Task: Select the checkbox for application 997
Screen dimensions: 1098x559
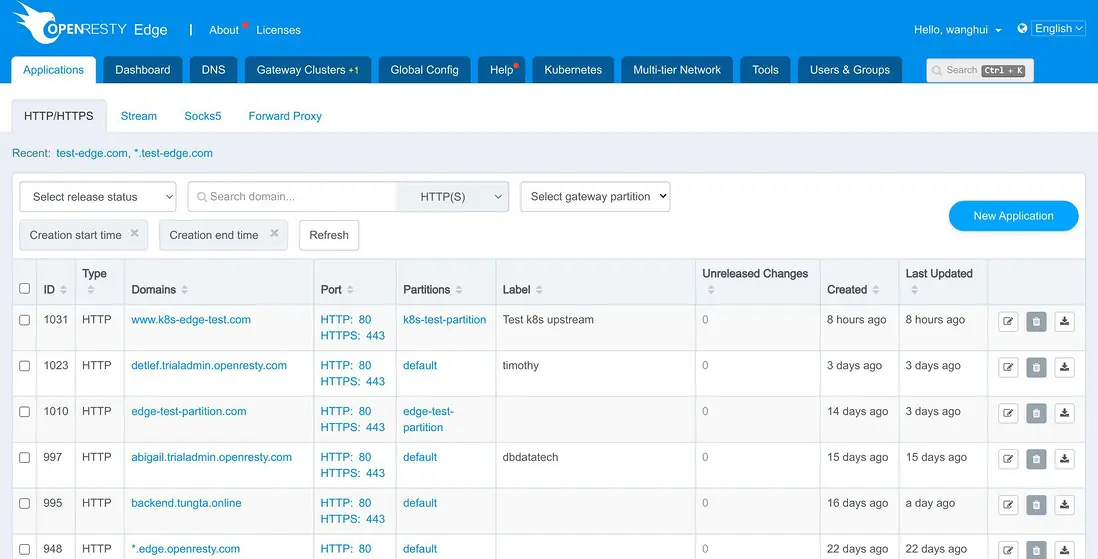Action: (x=25, y=458)
